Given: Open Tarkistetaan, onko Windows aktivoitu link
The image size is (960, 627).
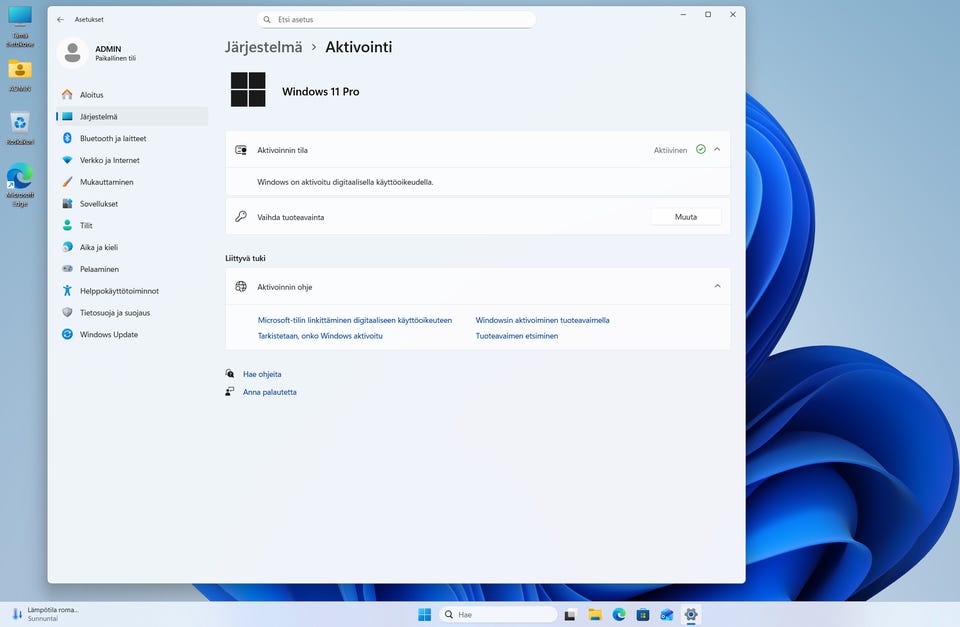Looking at the screenshot, I should tap(320, 336).
